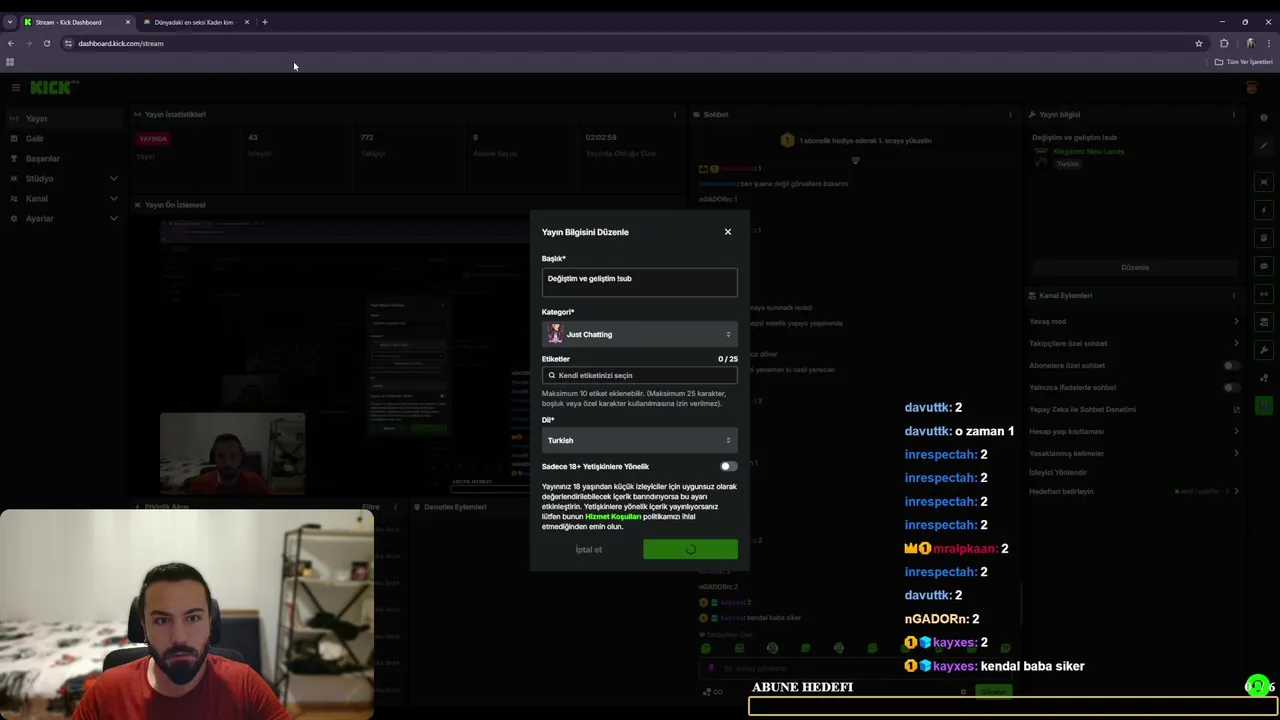1280x720 pixels.
Task: Click the tab search dropdown arrow
Action: tap(9, 22)
